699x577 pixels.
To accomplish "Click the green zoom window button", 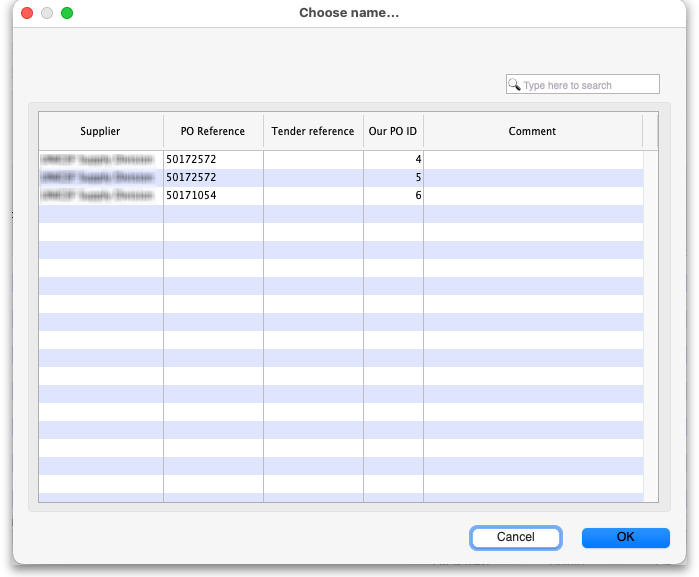I will point(67,13).
